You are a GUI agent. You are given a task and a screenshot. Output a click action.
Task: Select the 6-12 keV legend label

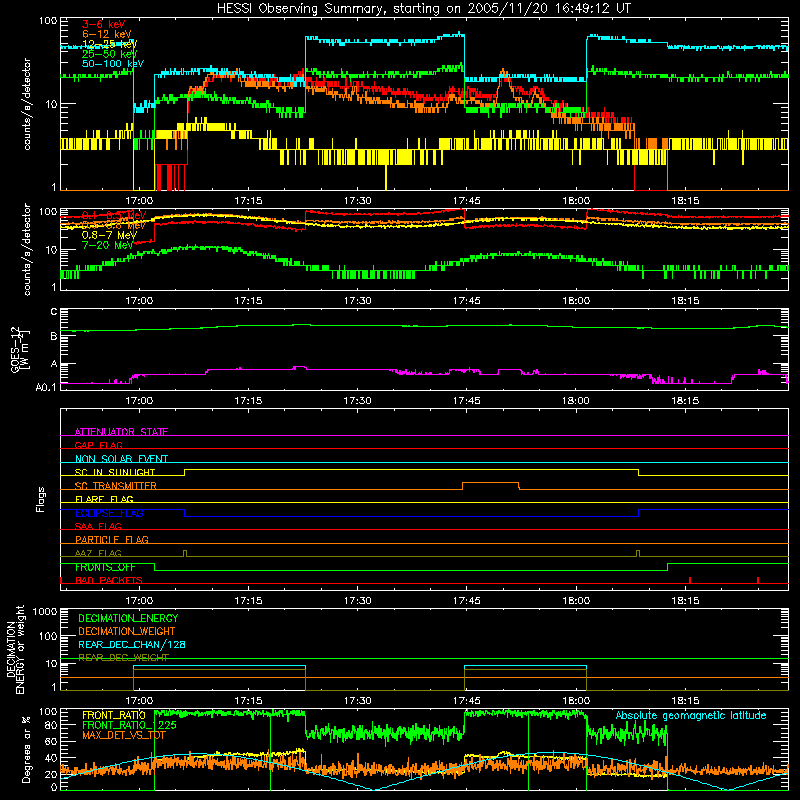coord(107,34)
